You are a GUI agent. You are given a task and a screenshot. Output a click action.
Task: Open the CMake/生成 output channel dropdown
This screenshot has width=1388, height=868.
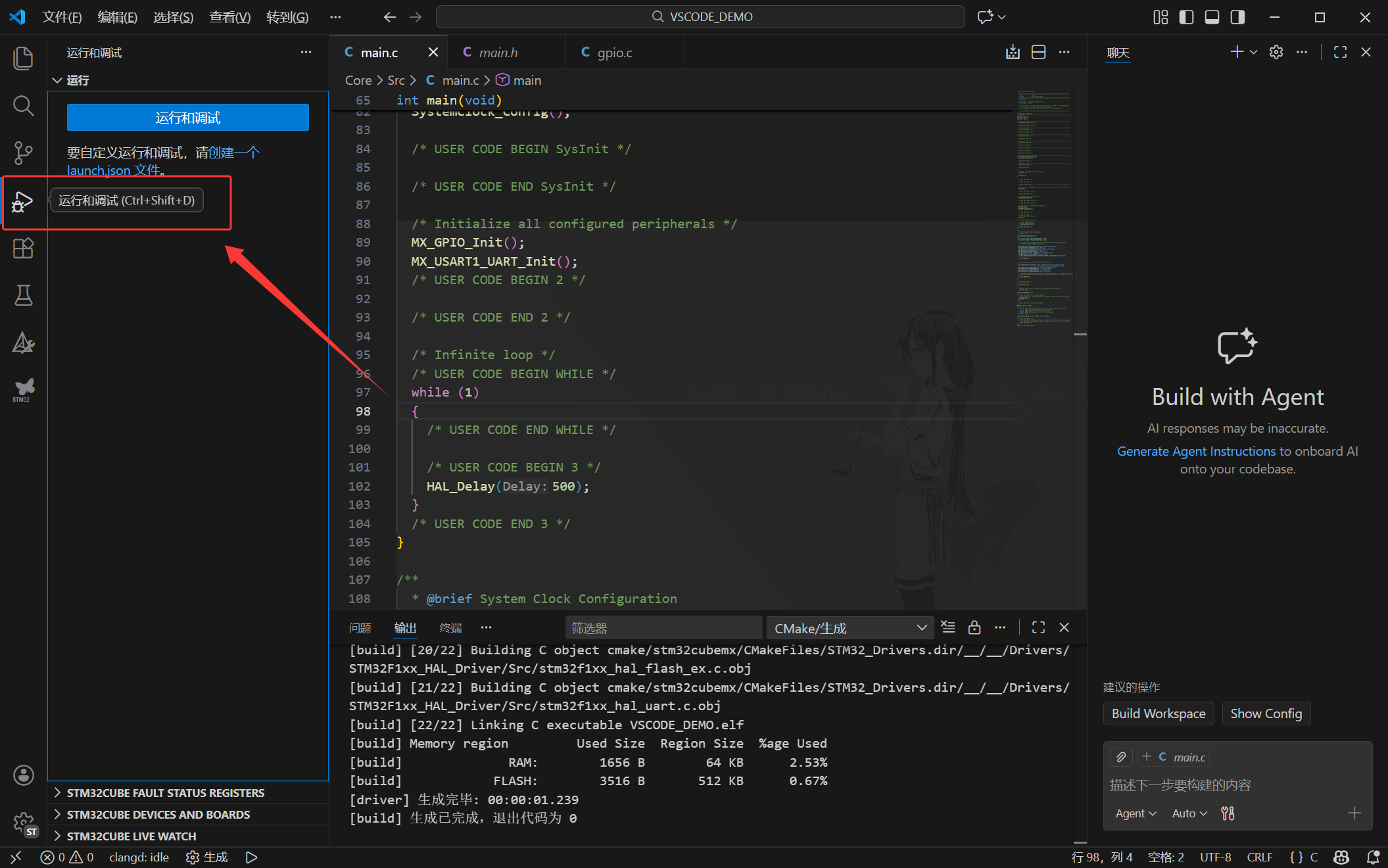[x=850, y=628]
